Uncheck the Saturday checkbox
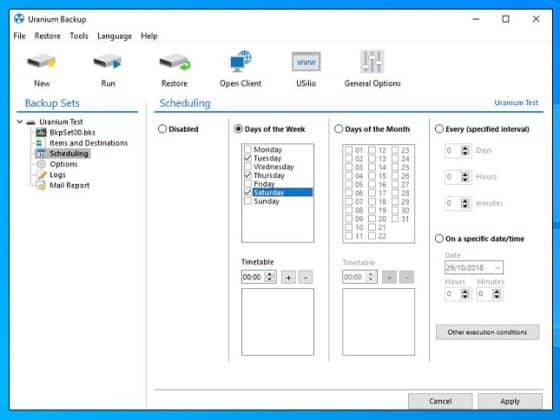This screenshot has height=420, width=560. coord(248,192)
